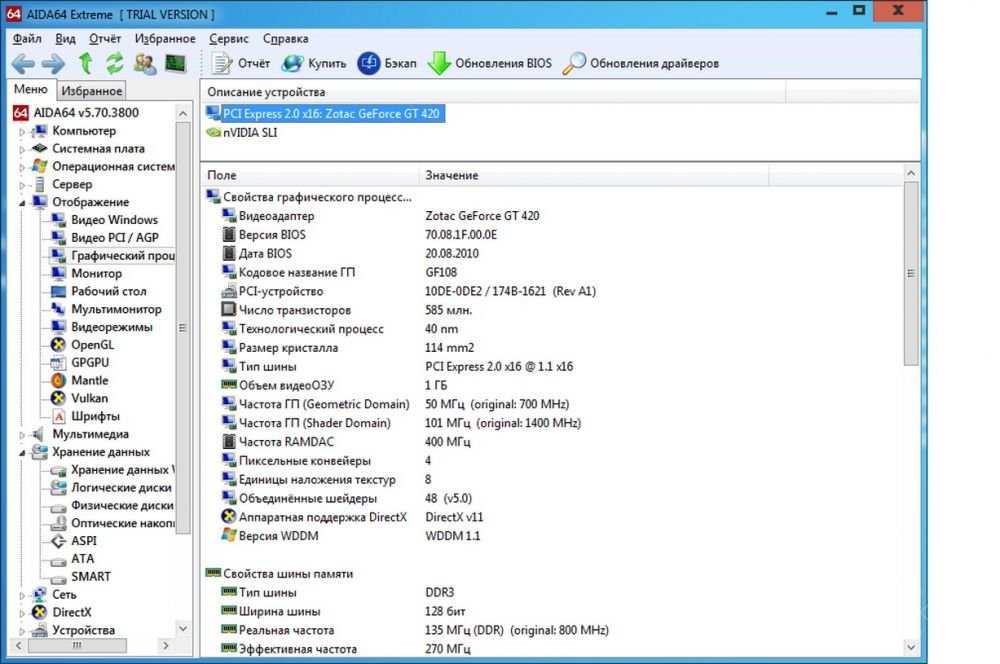Viewport: 1000px width, 664px height.
Task: Click the ASPI icon in tree
Action: pos(58,541)
